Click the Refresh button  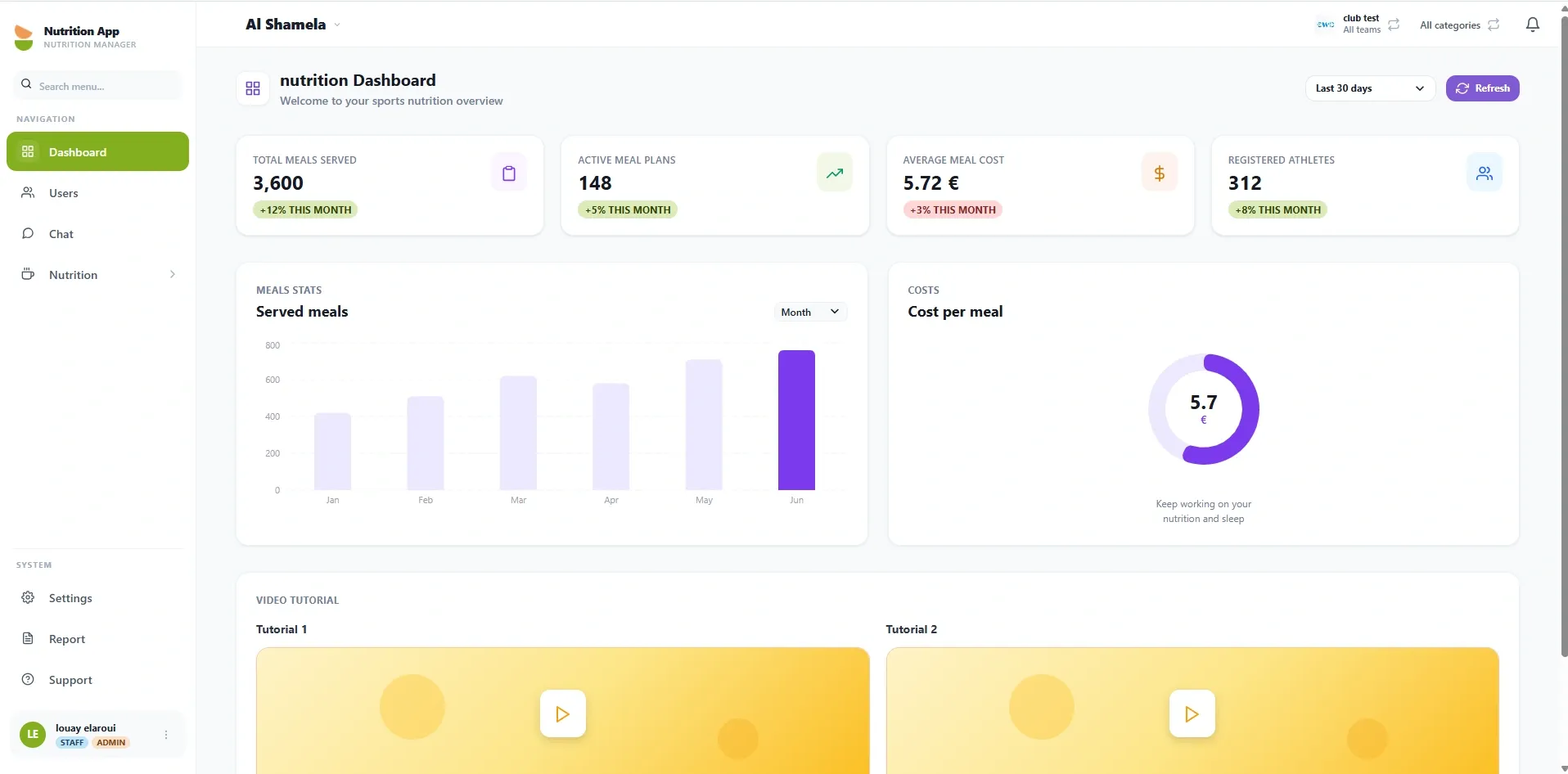[x=1482, y=88]
